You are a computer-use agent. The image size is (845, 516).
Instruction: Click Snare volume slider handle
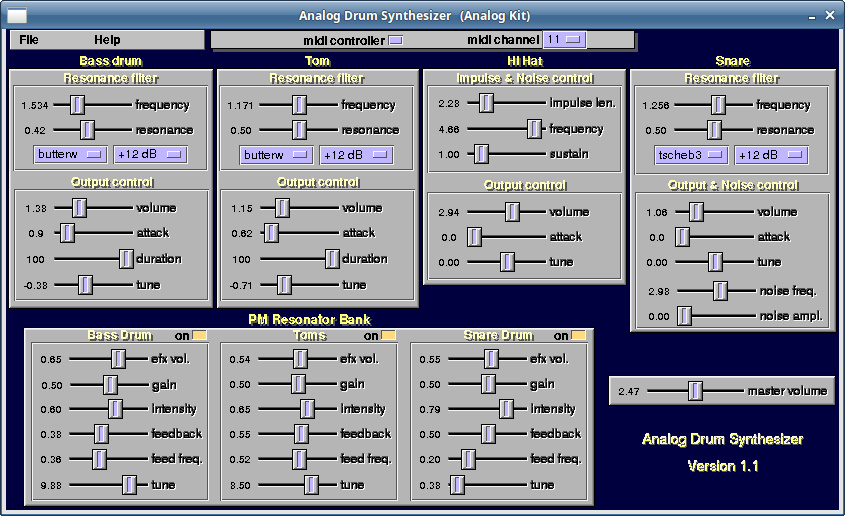pyautogui.click(x=696, y=212)
